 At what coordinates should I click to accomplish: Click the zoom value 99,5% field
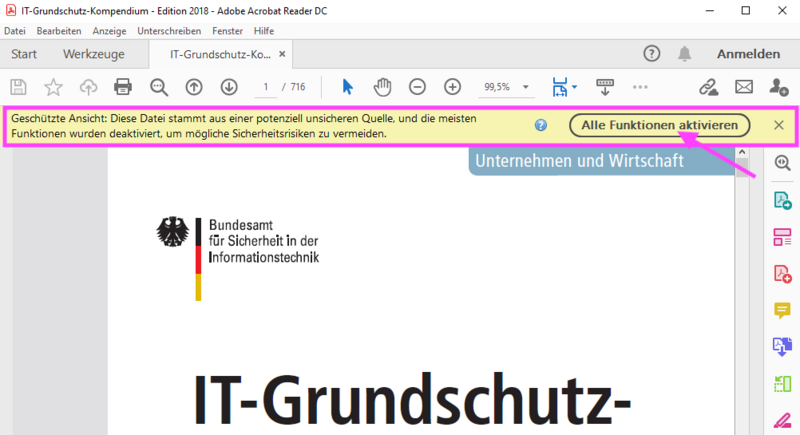click(x=497, y=87)
